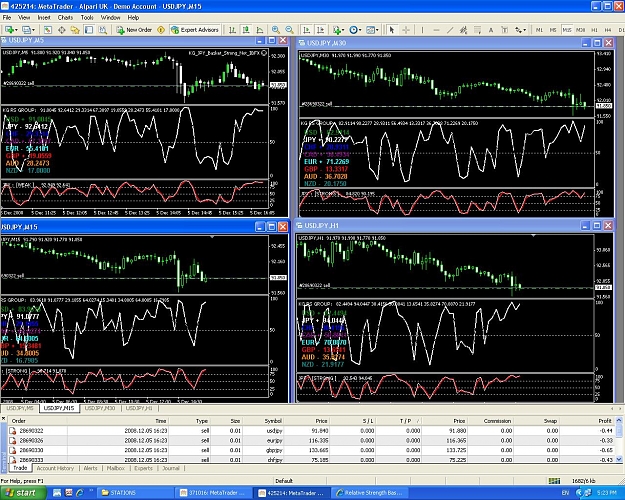Select order 28690322 row
This screenshot has height=500, width=625.
(313, 431)
